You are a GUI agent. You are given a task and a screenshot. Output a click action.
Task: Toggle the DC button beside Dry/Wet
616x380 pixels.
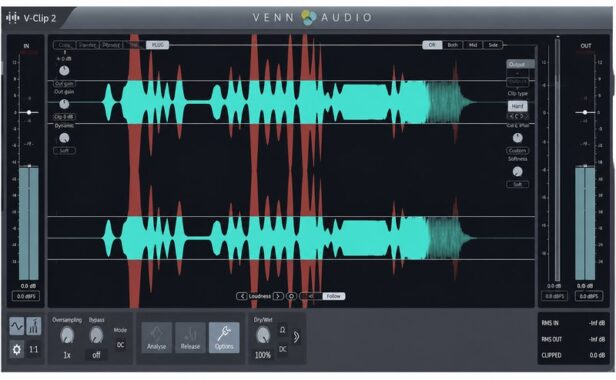(x=282, y=349)
